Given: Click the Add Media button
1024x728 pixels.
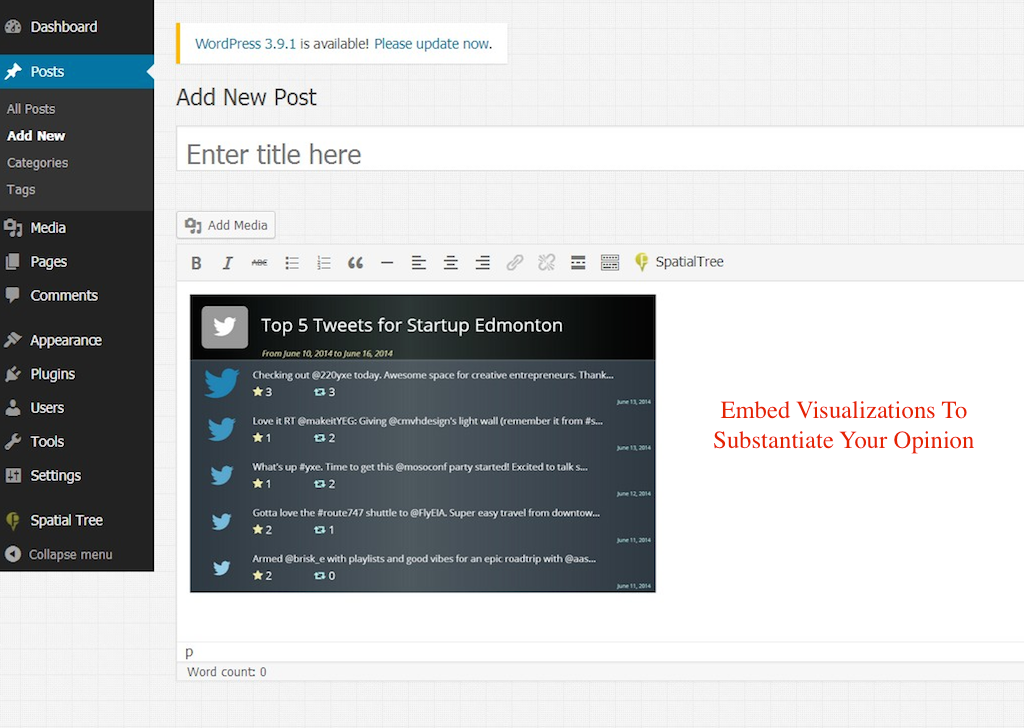Looking at the screenshot, I should [226, 225].
